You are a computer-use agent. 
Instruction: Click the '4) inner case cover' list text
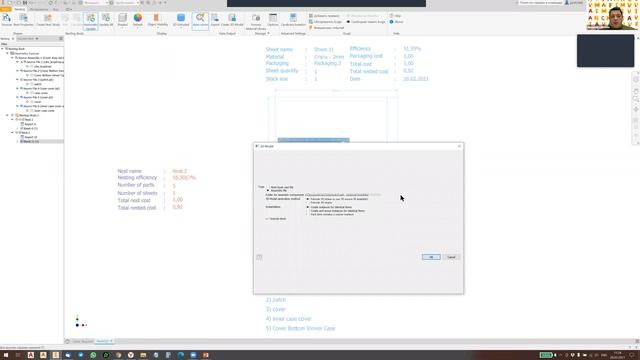[x=288, y=319]
